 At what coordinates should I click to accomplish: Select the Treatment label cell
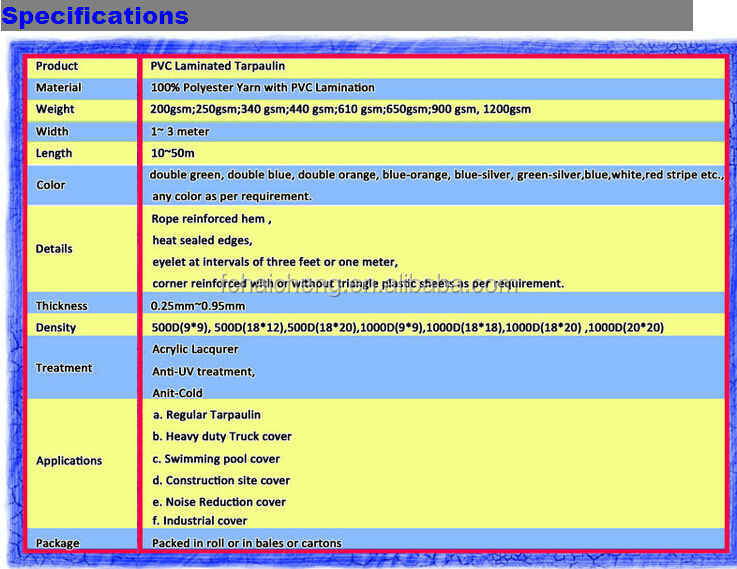click(82, 368)
